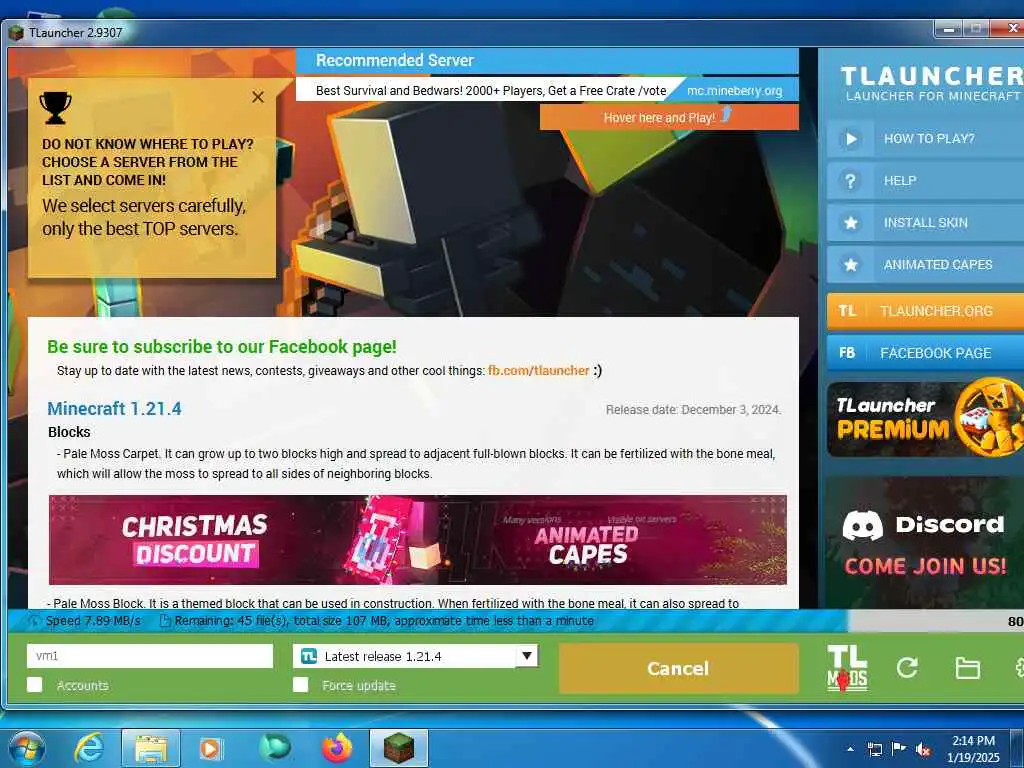The image size is (1024, 768).
Task: Click the nickname input field
Action: (x=150, y=656)
